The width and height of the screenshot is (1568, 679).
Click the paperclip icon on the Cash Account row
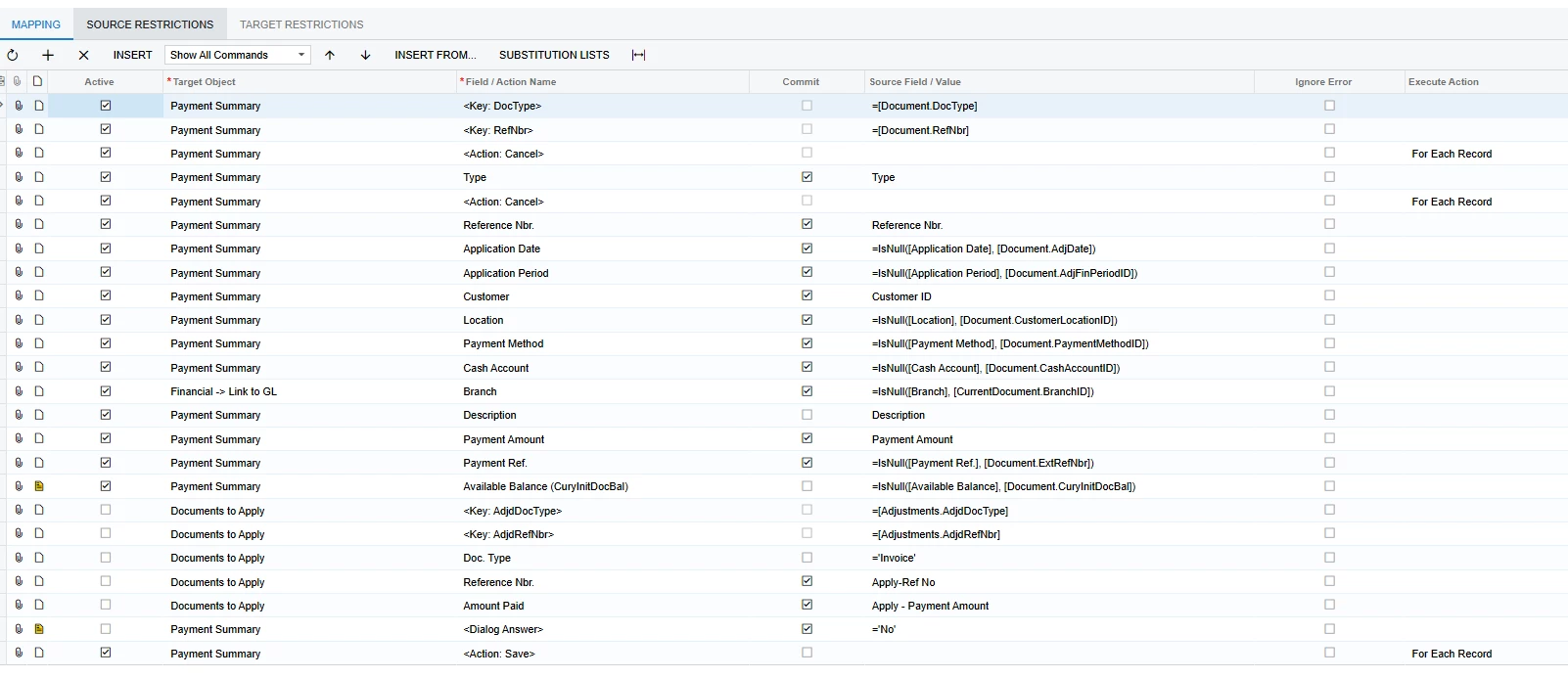point(19,367)
